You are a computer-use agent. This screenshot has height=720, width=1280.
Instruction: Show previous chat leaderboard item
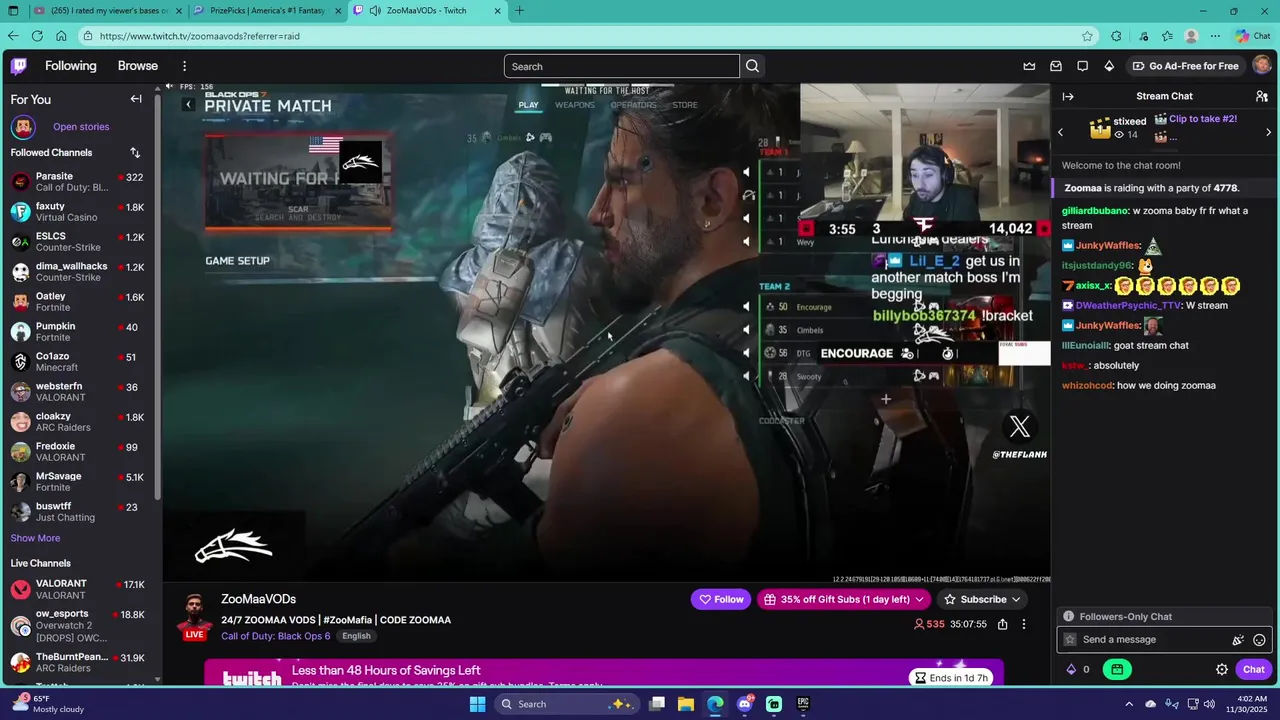tap(1061, 132)
